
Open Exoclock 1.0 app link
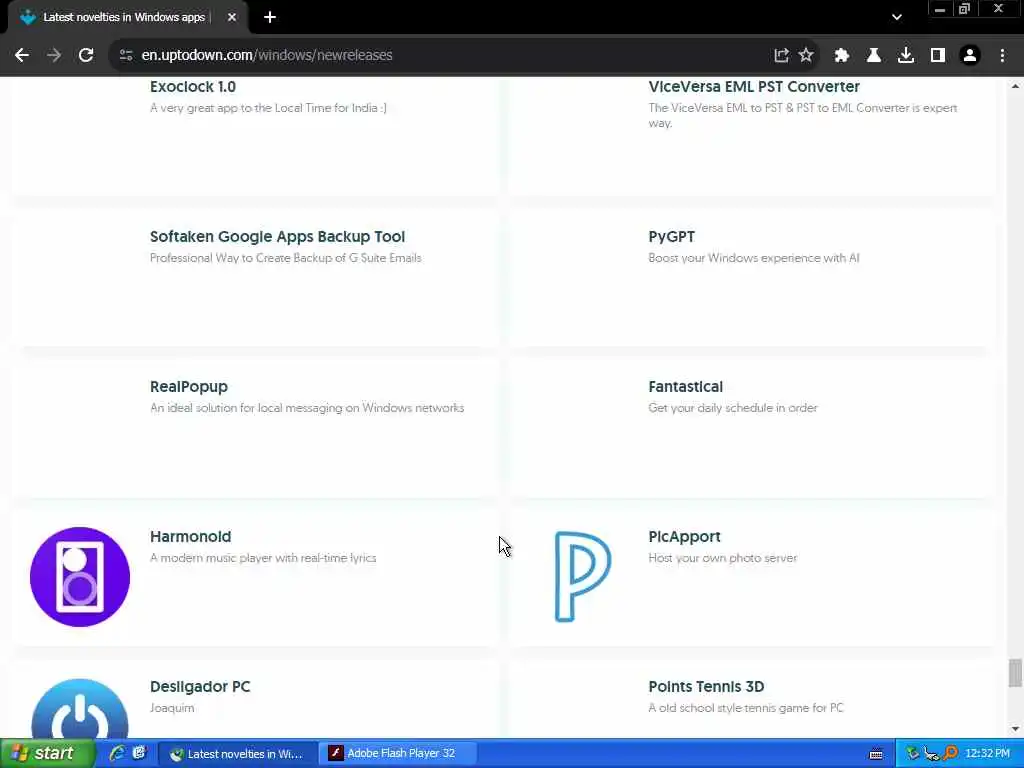coord(193,86)
